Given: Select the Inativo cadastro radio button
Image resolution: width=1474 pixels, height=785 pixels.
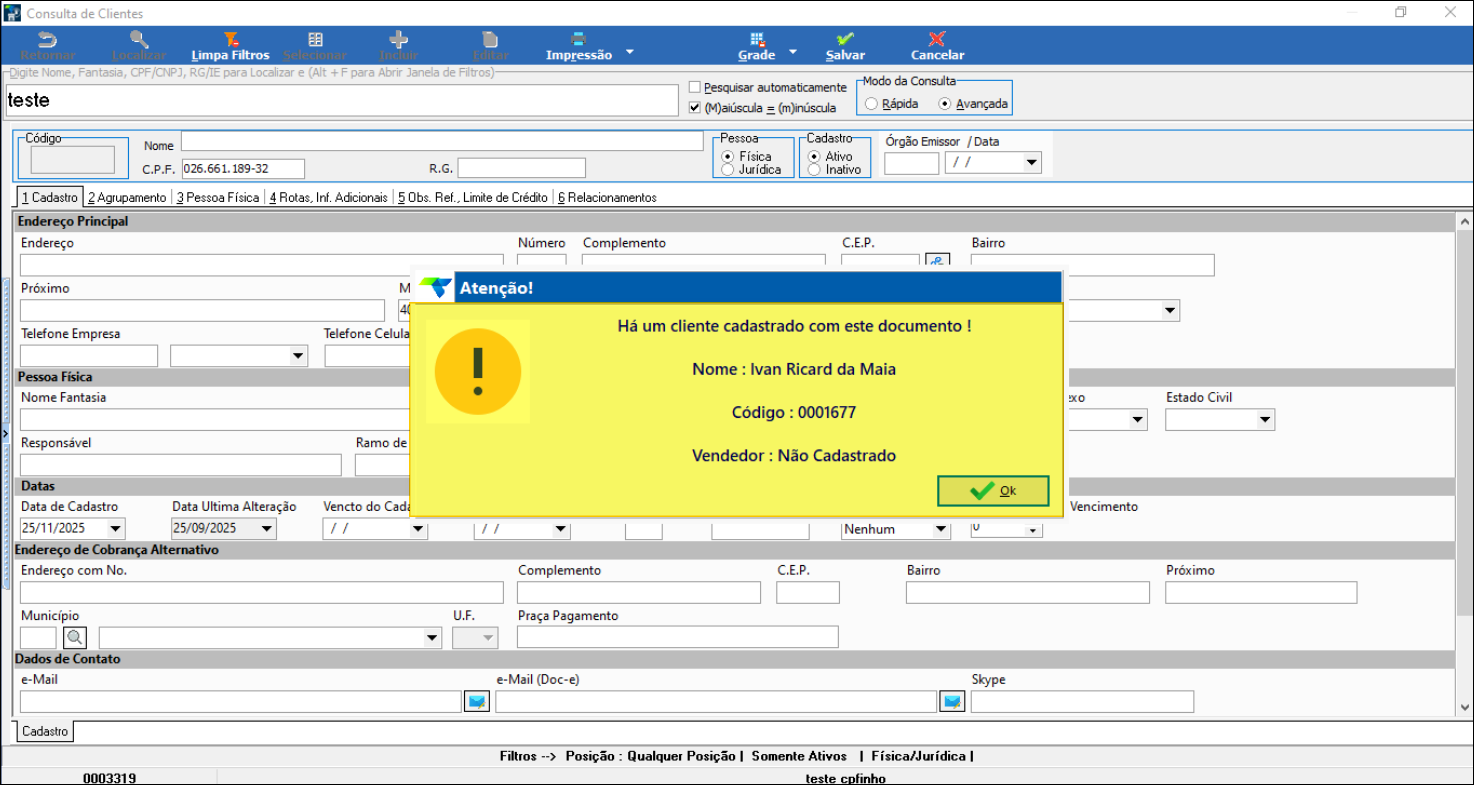Looking at the screenshot, I should (x=814, y=170).
